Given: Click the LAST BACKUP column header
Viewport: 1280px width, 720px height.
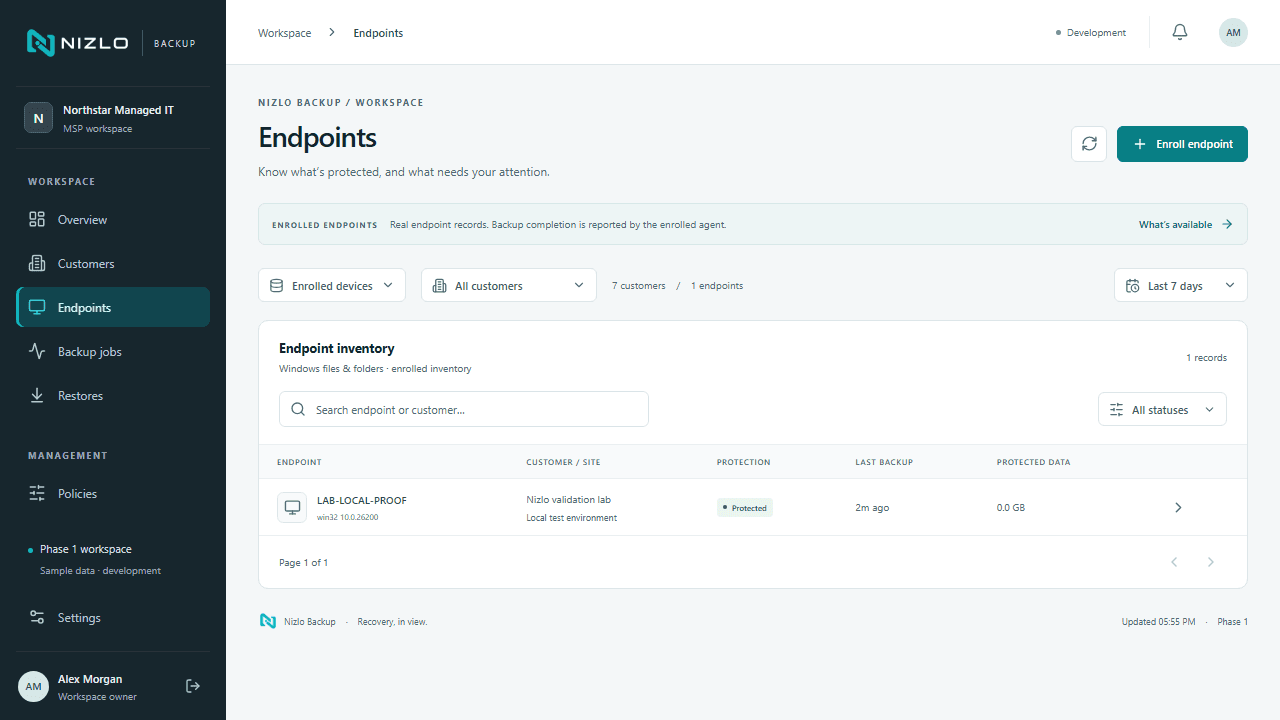Looking at the screenshot, I should pyautogui.click(x=884, y=462).
